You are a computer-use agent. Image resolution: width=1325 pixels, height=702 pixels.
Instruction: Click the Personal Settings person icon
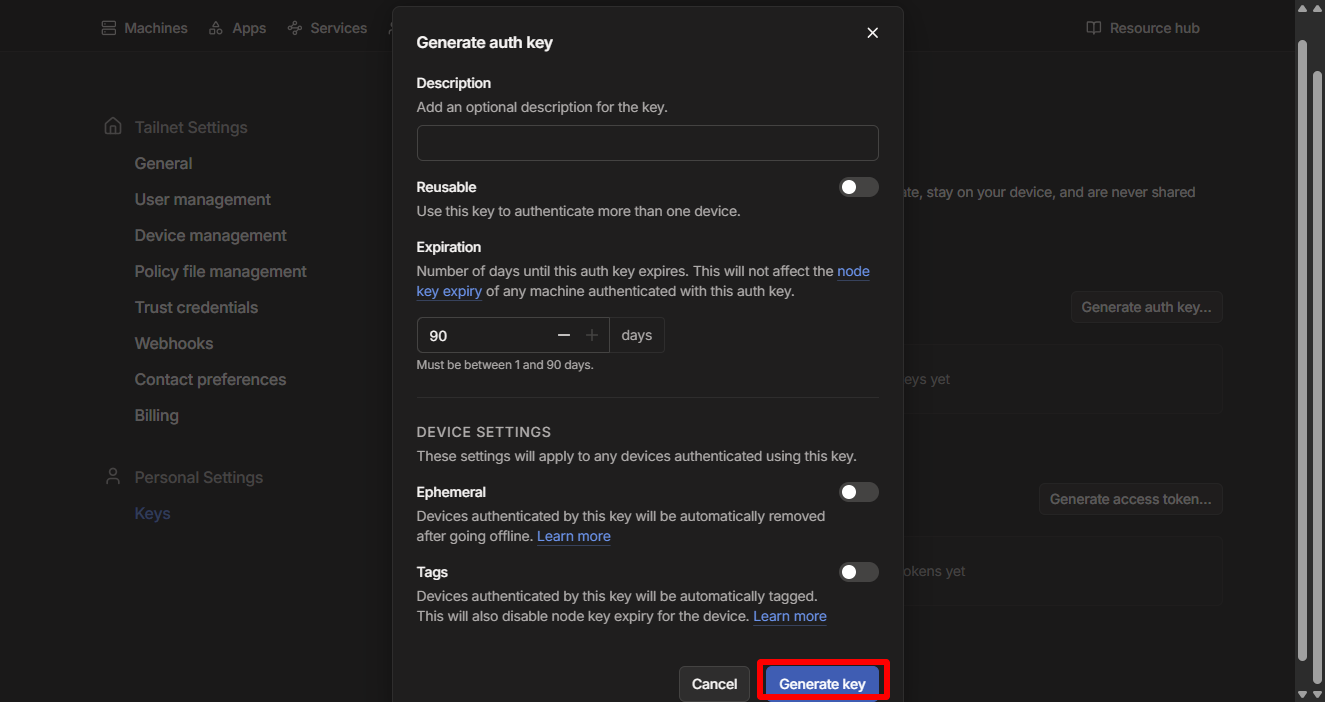click(x=113, y=477)
